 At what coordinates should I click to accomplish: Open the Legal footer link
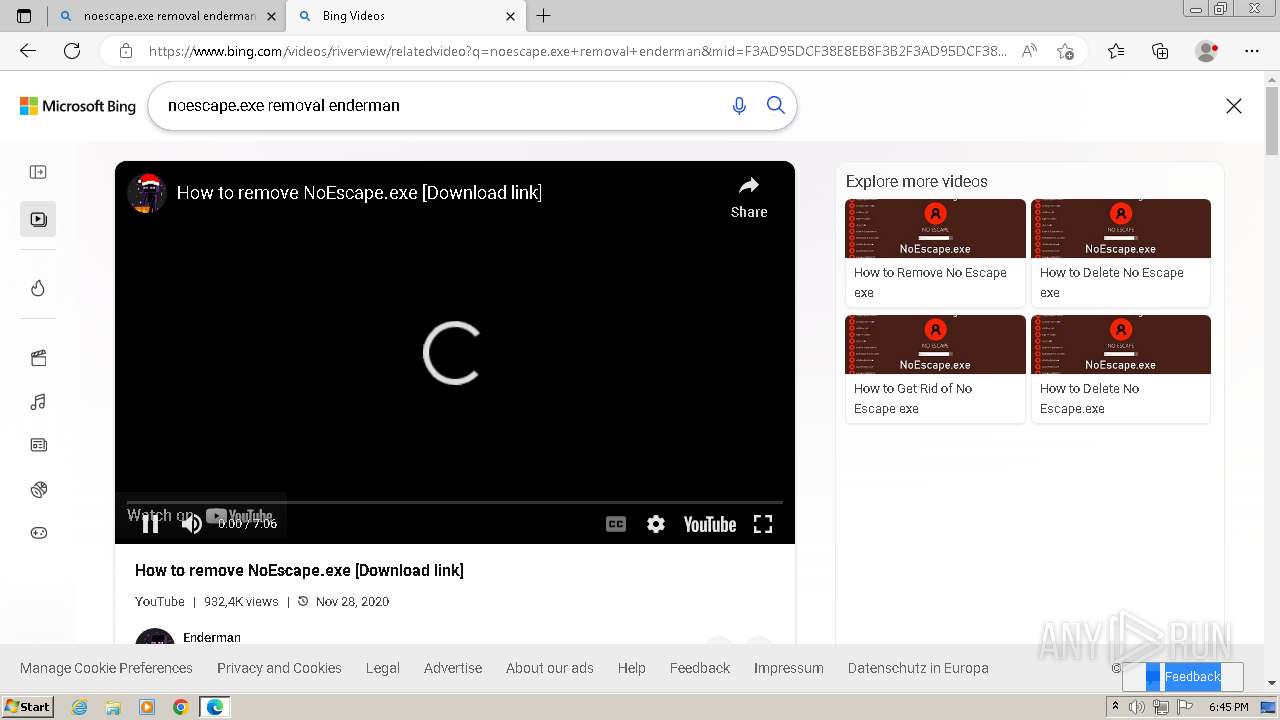pyautogui.click(x=383, y=668)
